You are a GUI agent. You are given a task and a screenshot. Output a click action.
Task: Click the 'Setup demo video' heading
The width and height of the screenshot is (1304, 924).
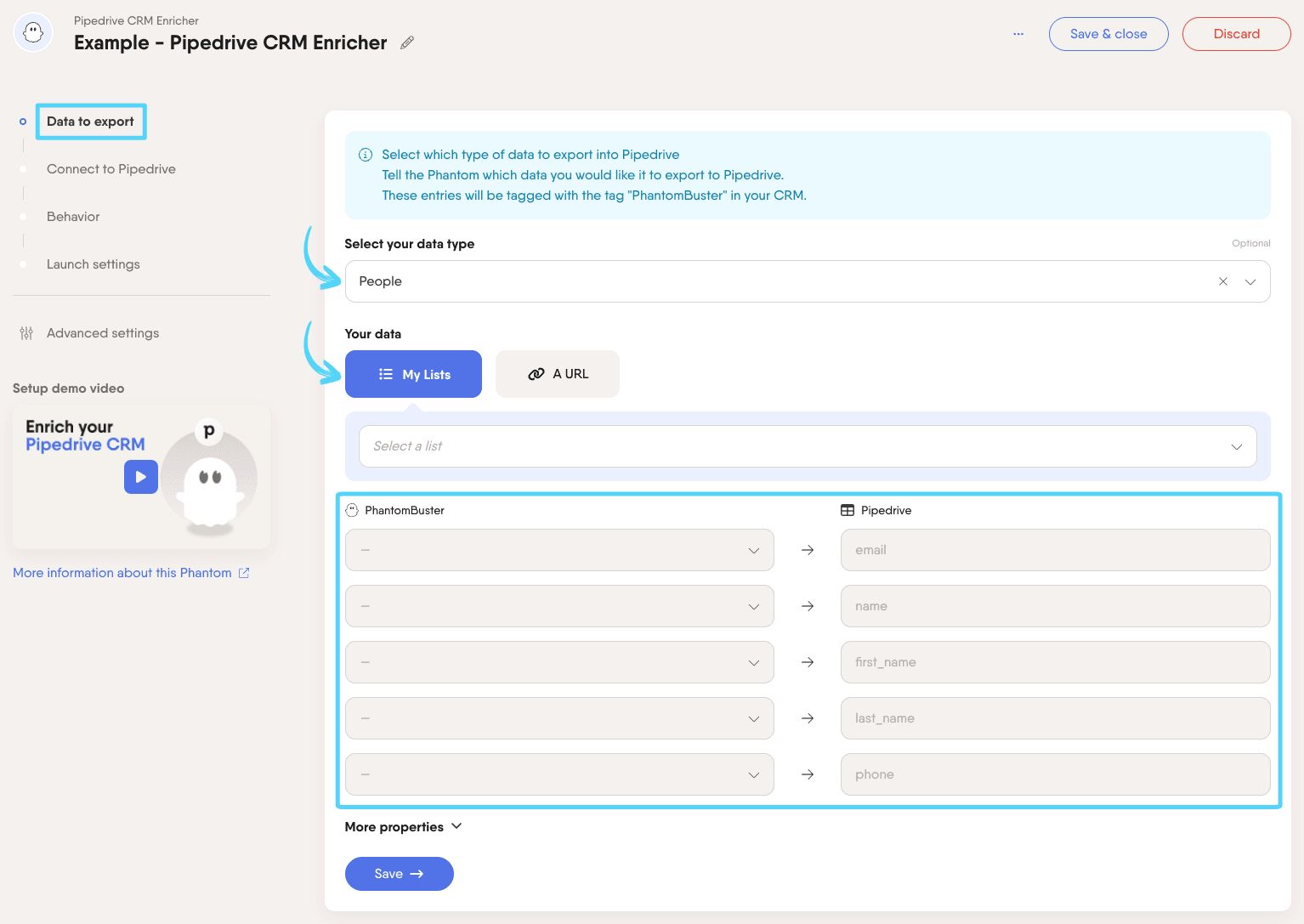[x=69, y=388]
